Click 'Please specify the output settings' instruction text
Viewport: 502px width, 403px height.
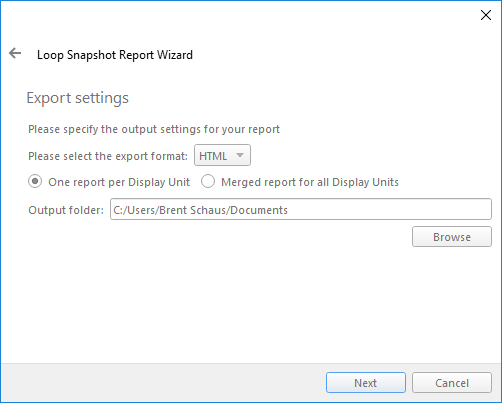click(x=154, y=129)
